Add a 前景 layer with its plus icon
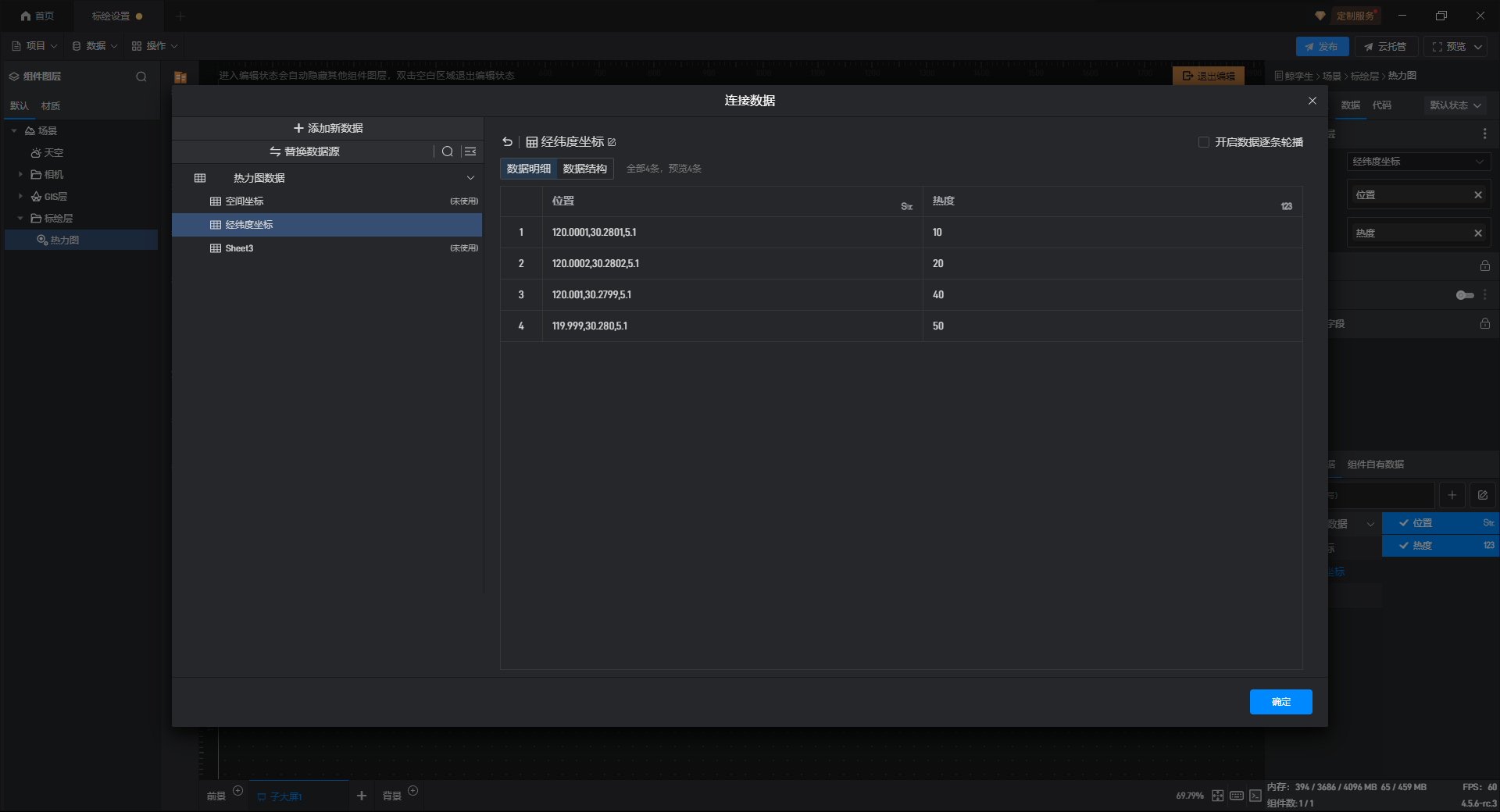This screenshot has height=812, width=1500. click(x=238, y=791)
